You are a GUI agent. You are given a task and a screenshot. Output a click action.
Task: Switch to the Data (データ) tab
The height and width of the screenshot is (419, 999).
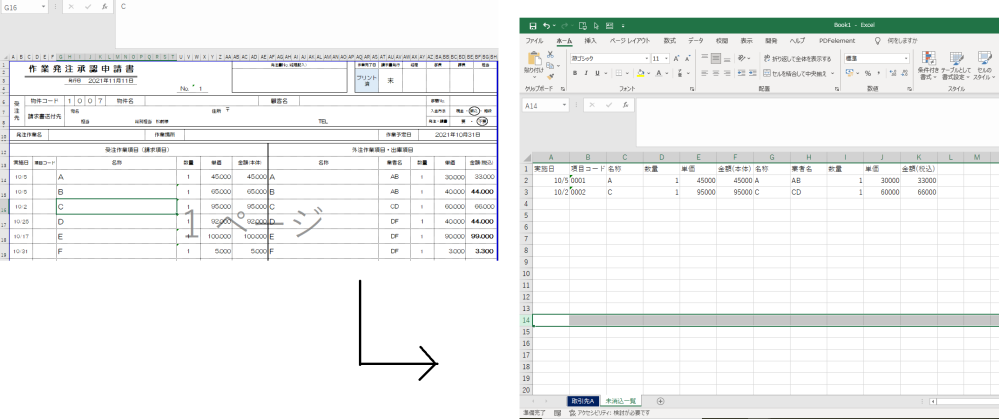(x=696, y=41)
